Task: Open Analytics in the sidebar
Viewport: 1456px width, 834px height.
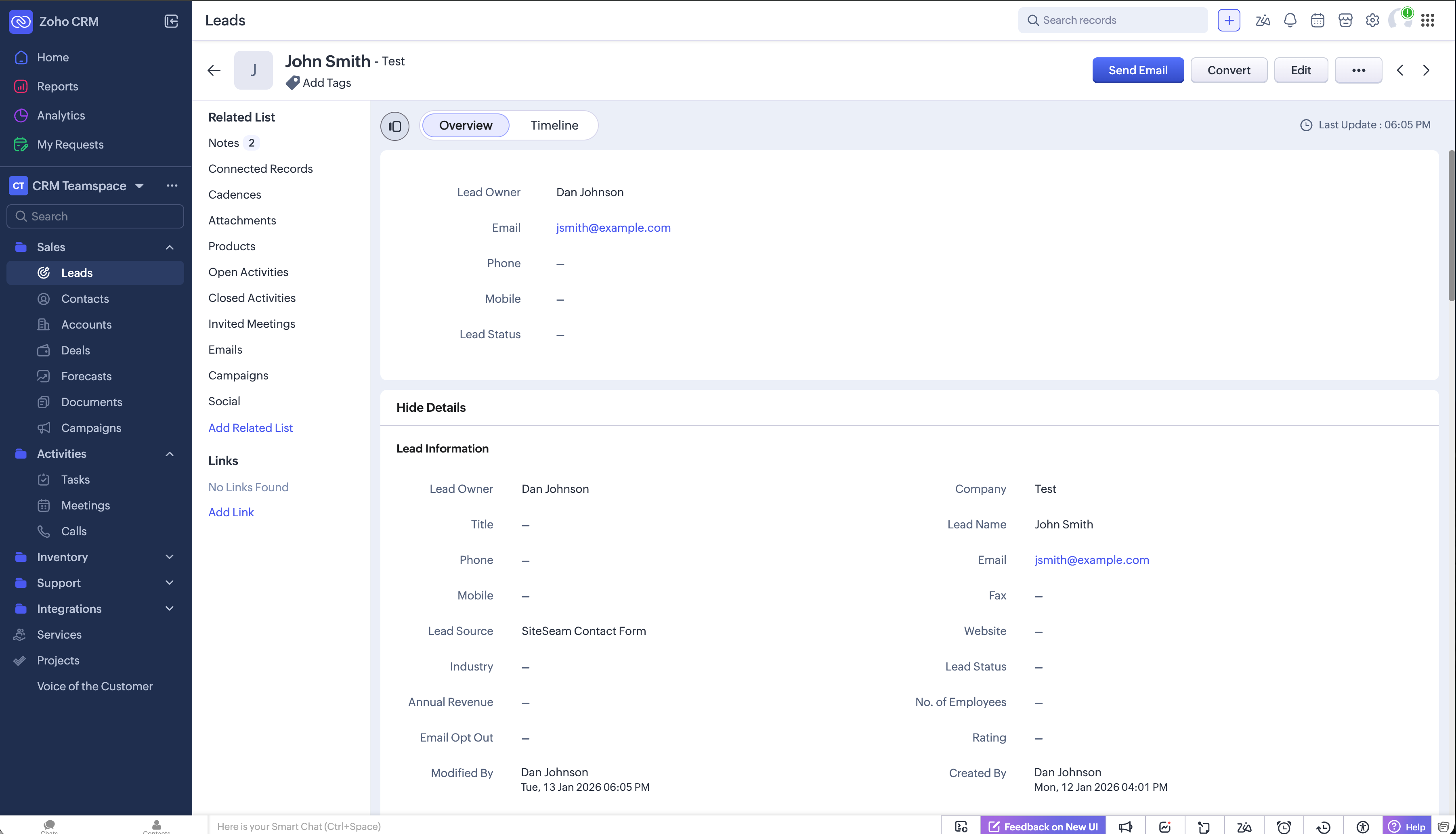Action: [x=61, y=115]
